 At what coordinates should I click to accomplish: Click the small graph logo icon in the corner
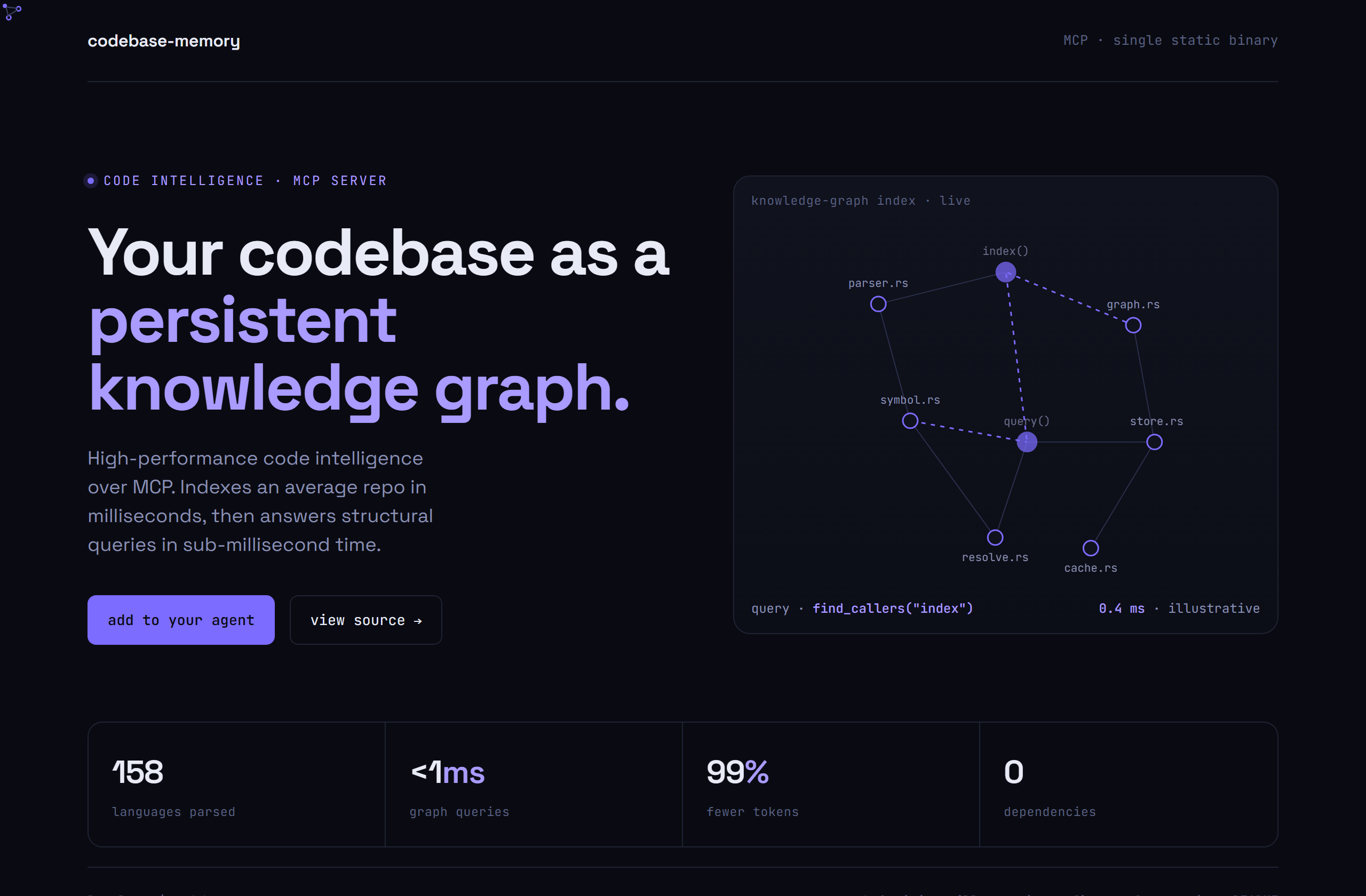pyautogui.click(x=12, y=12)
